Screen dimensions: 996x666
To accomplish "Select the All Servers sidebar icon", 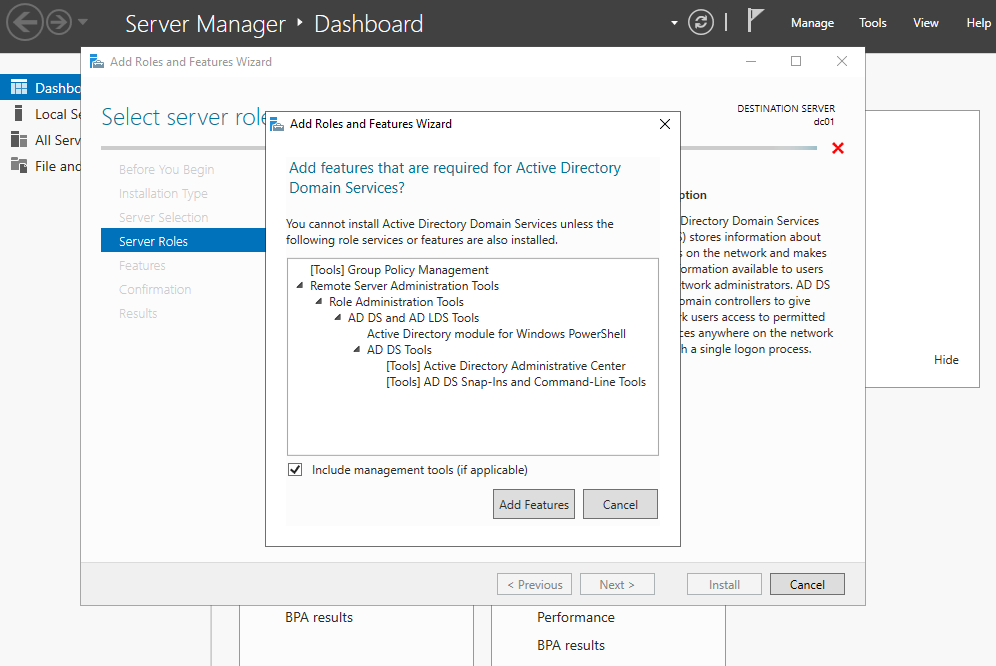I will (x=19, y=140).
